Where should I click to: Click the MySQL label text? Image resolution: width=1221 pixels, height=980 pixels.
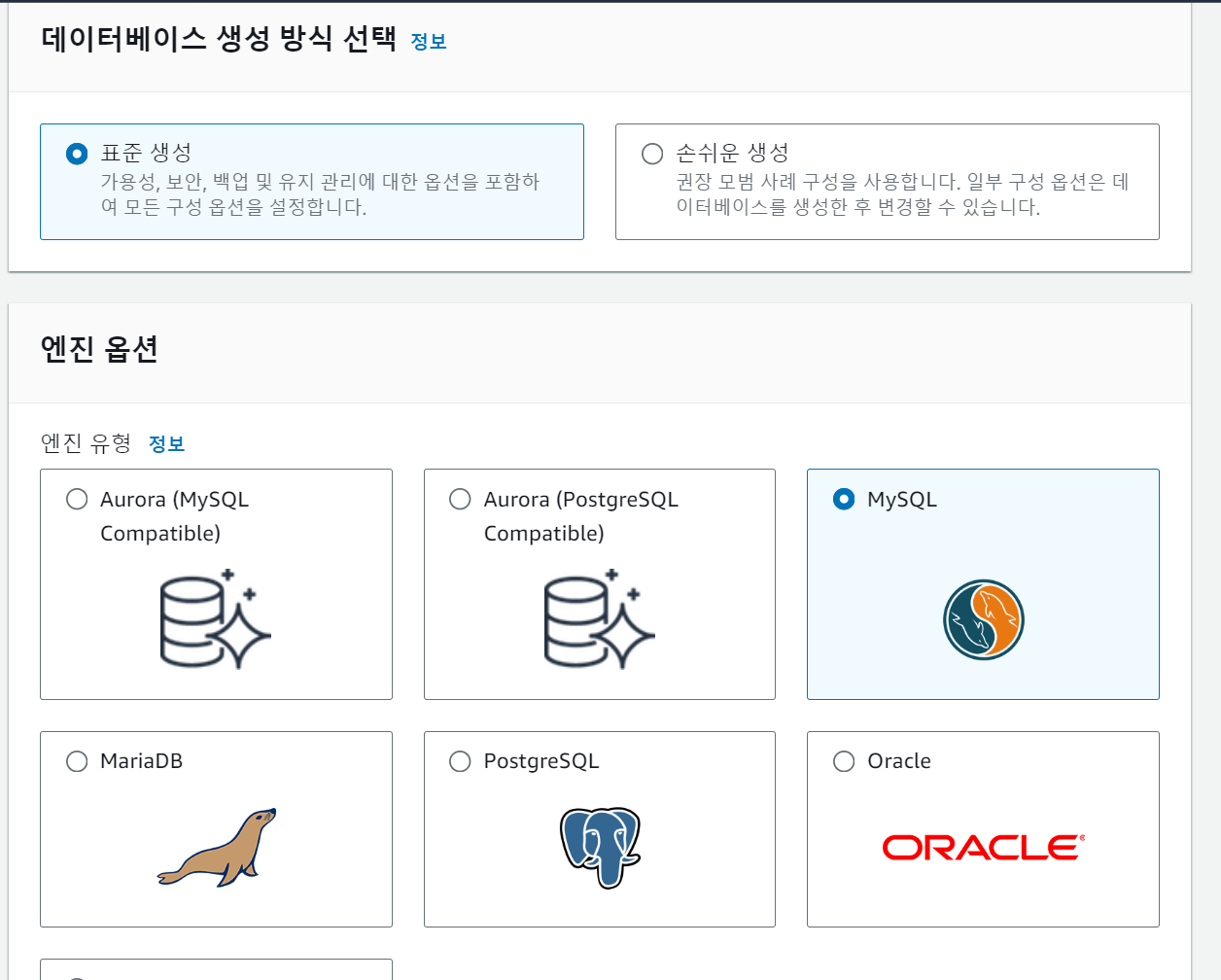click(x=902, y=500)
